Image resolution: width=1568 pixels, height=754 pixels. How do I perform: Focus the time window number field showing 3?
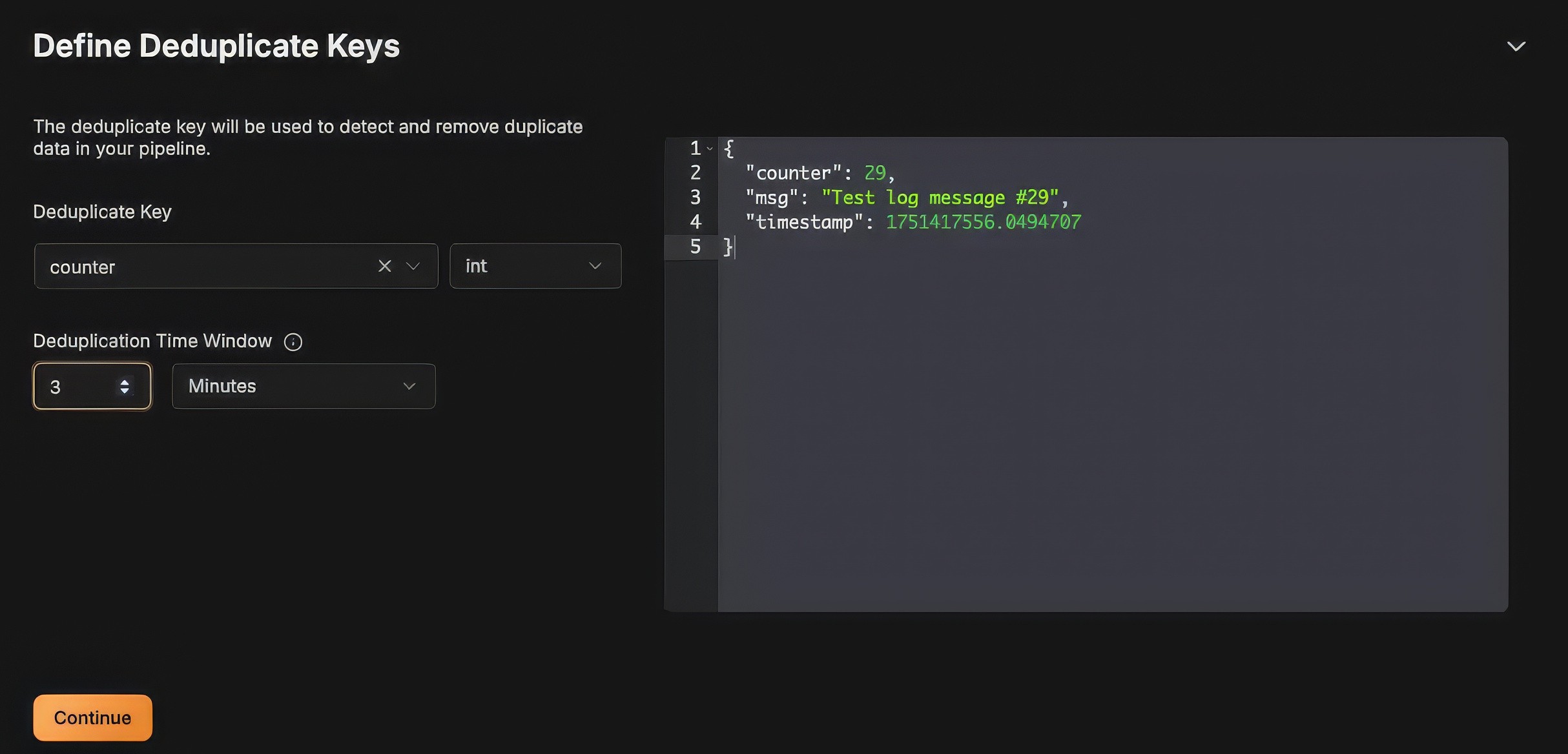click(x=77, y=387)
